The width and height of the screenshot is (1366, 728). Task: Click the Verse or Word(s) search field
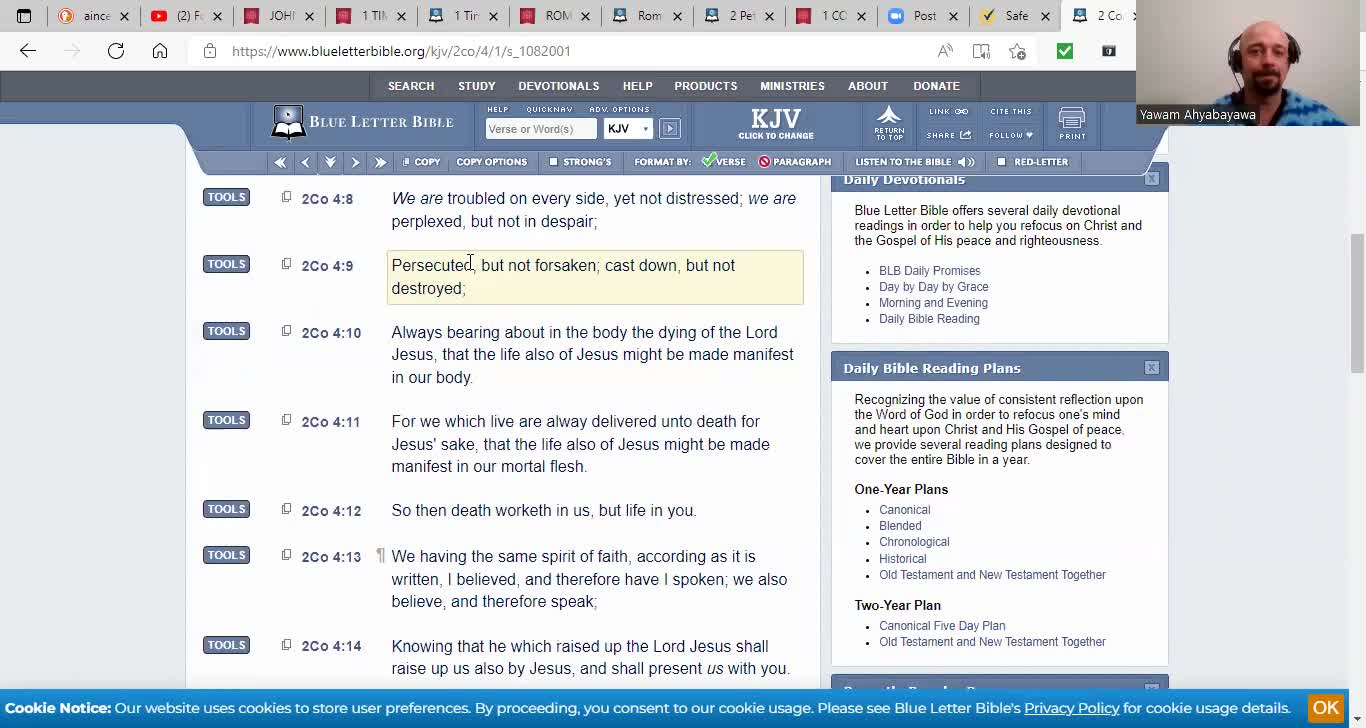[x=541, y=128]
